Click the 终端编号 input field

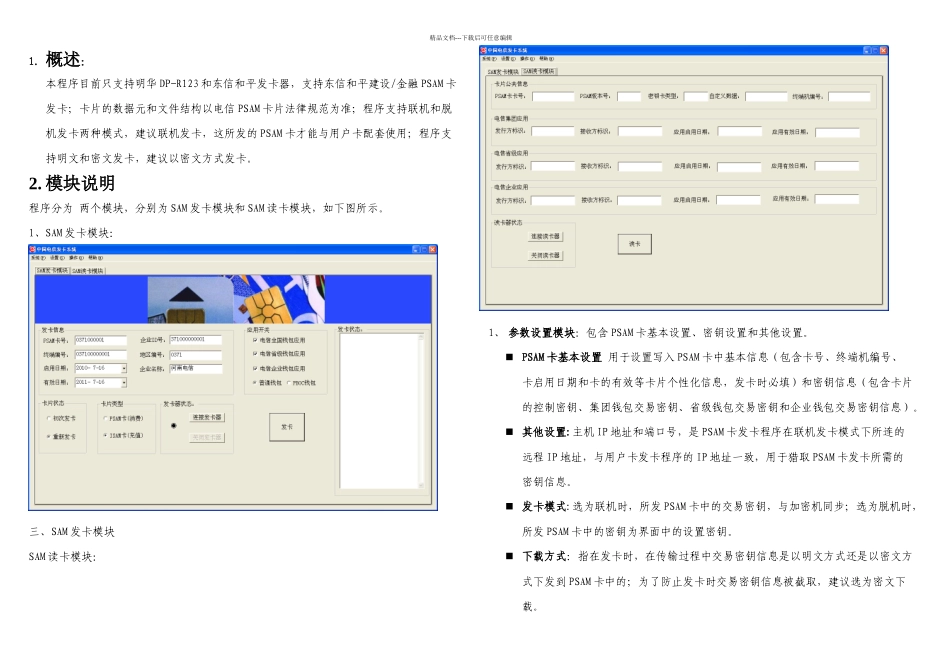pyautogui.click(x=101, y=354)
